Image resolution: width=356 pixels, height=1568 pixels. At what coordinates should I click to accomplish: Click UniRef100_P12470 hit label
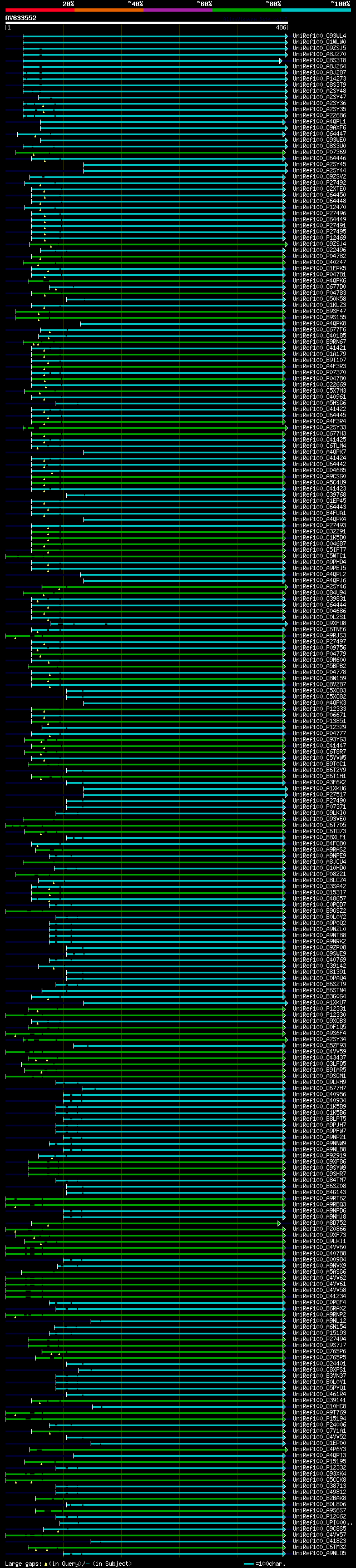[319, 207]
